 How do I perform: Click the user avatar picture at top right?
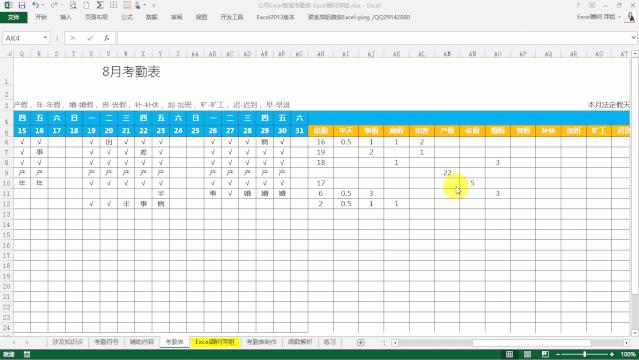(x=630, y=17)
